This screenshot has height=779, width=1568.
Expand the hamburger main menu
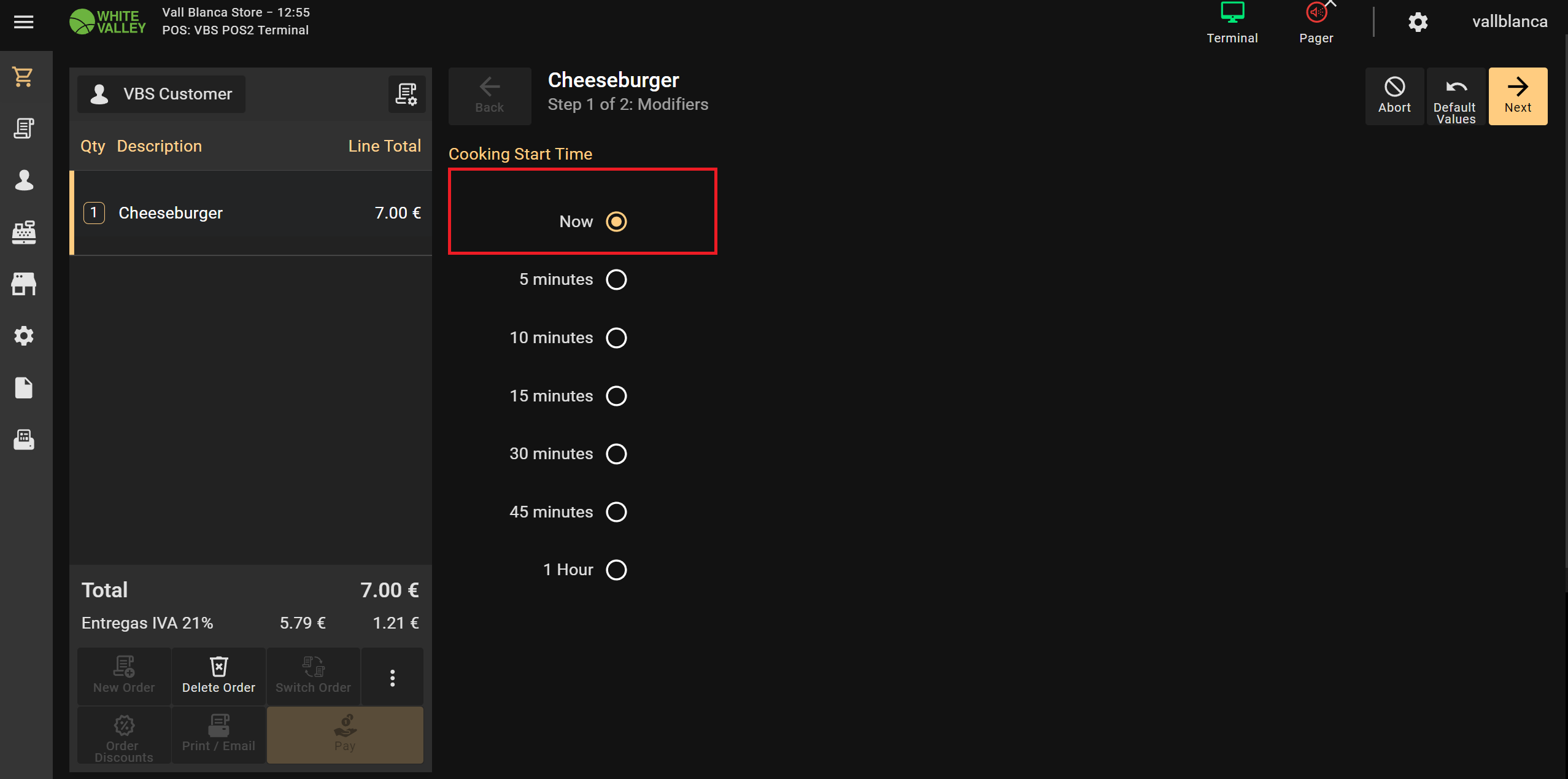pos(23,22)
